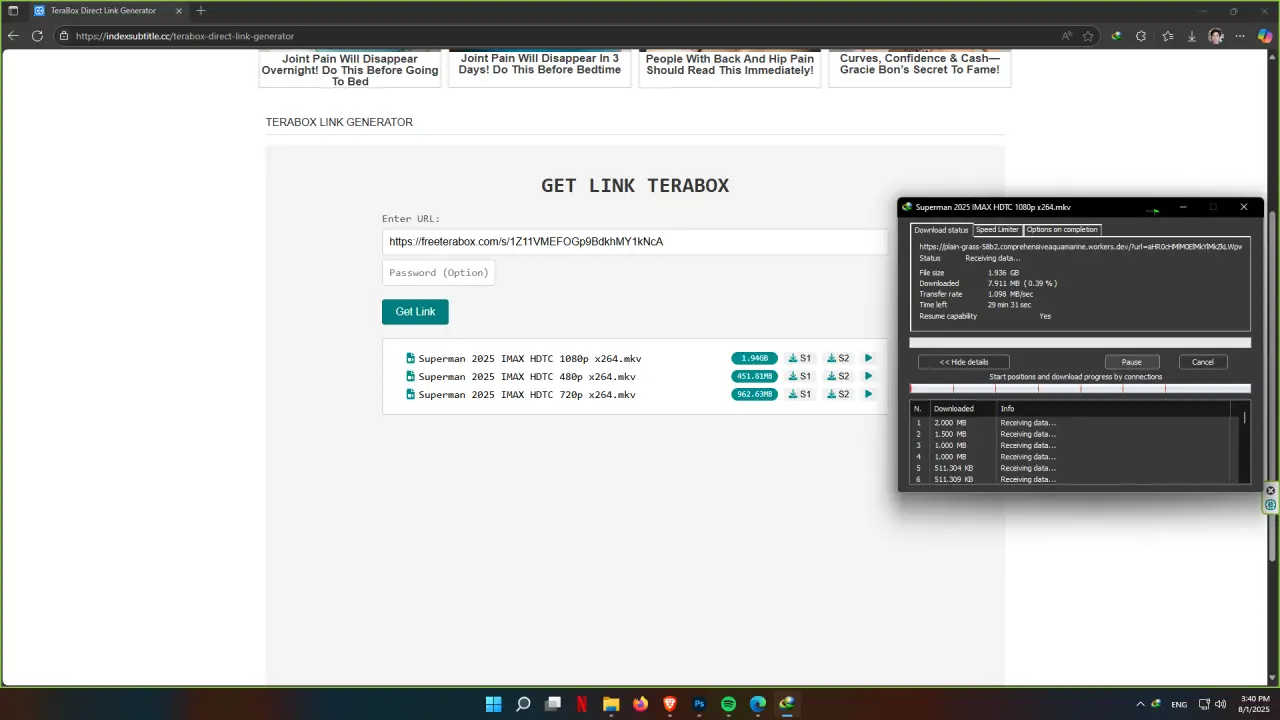The width and height of the screenshot is (1280, 720).
Task: Open the browser profile avatar
Action: [1216, 36]
